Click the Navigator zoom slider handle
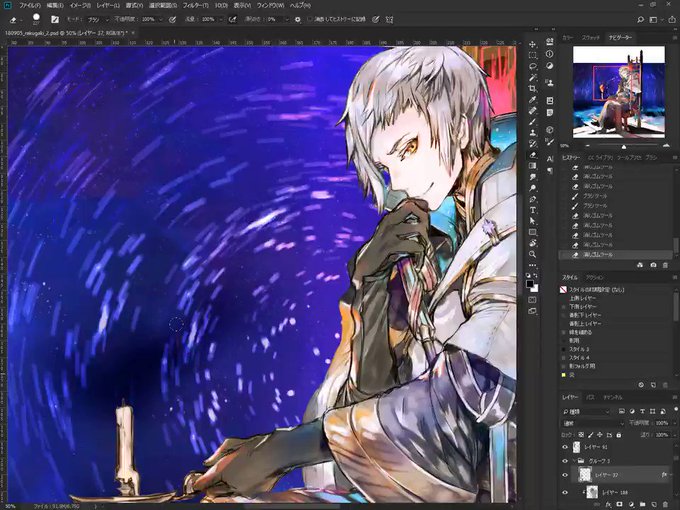680x510 pixels. point(624,146)
